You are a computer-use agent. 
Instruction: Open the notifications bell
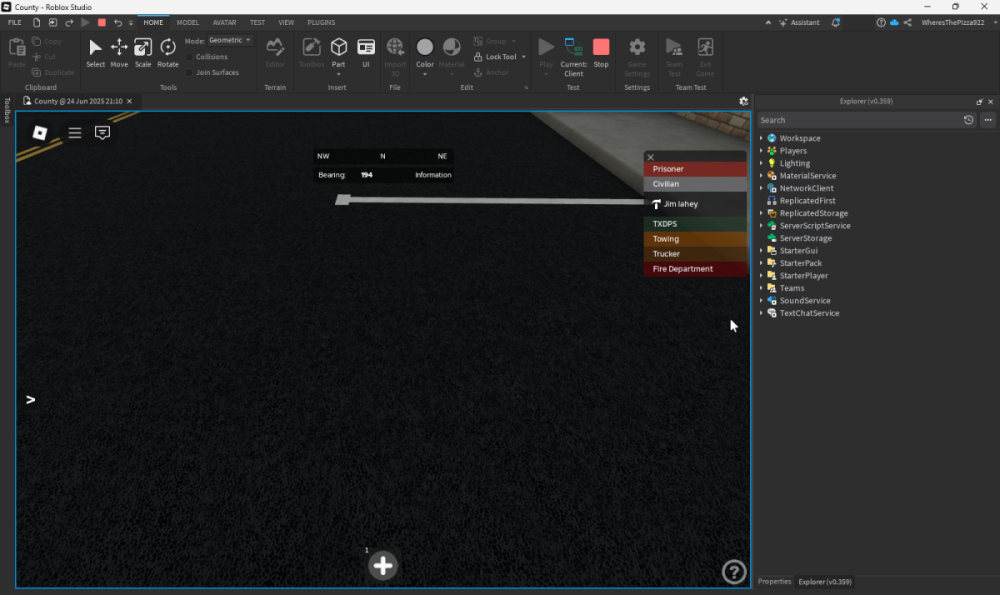(835, 22)
